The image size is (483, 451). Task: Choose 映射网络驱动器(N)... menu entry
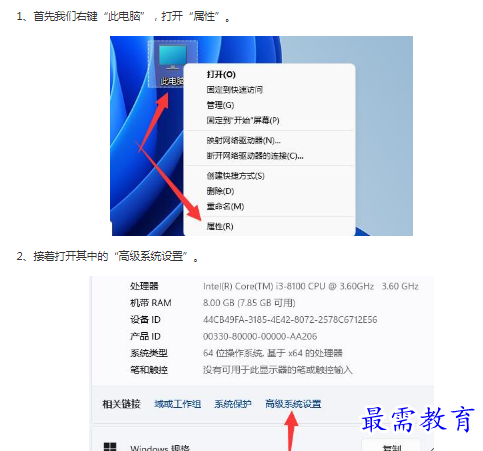(x=243, y=141)
